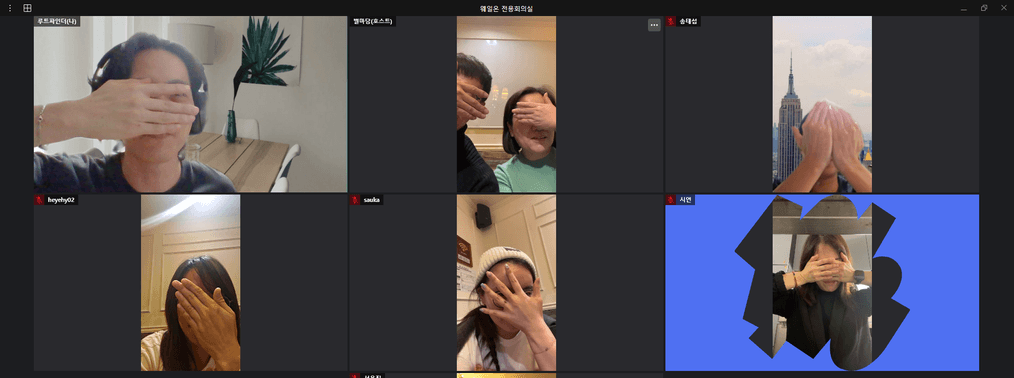
Task: Open the three-dot menu in the title bar
Action: click(10, 8)
